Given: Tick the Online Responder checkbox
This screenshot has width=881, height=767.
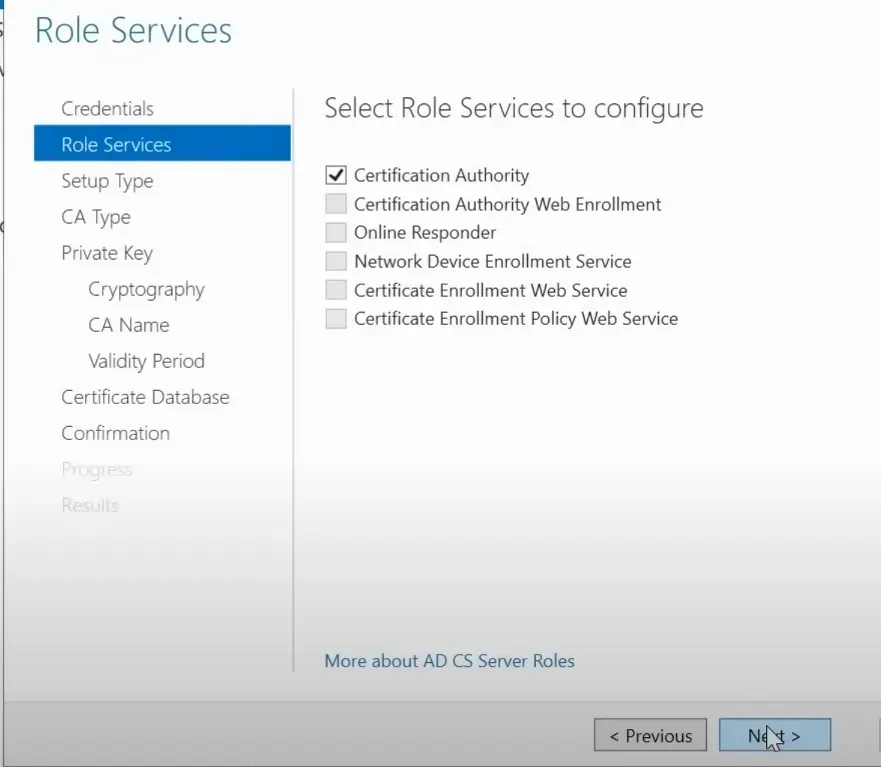Looking at the screenshot, I should 336,233.
